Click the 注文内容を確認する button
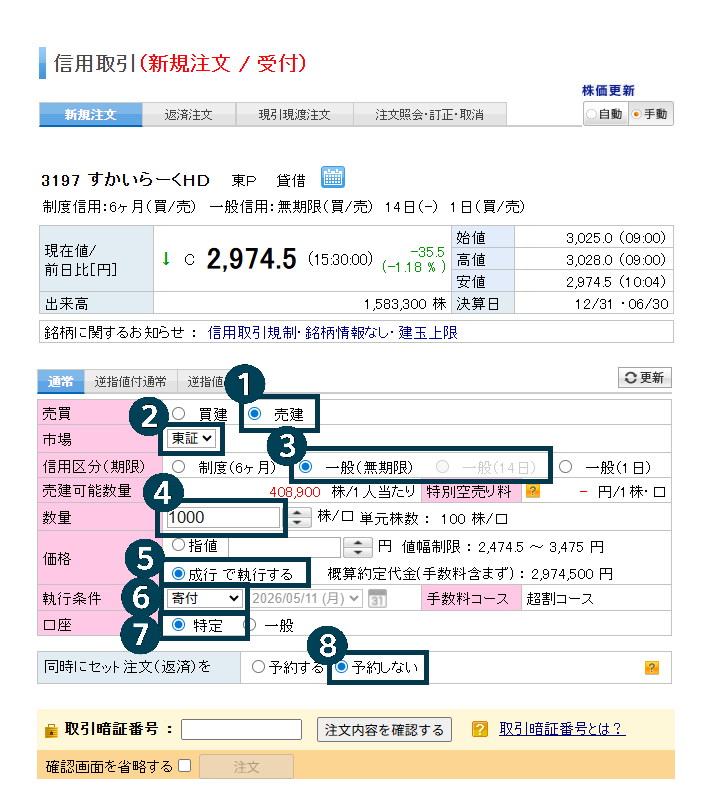Screen dimensions: 715x810 tap(384, 729)
